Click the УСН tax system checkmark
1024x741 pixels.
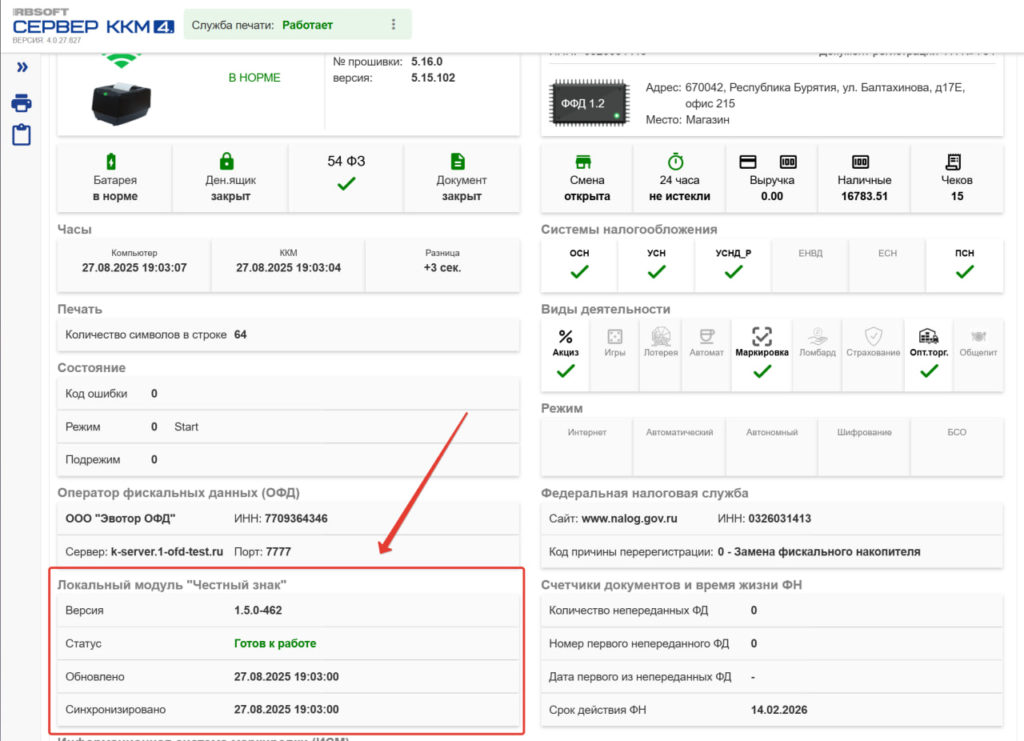click(656, 272)
